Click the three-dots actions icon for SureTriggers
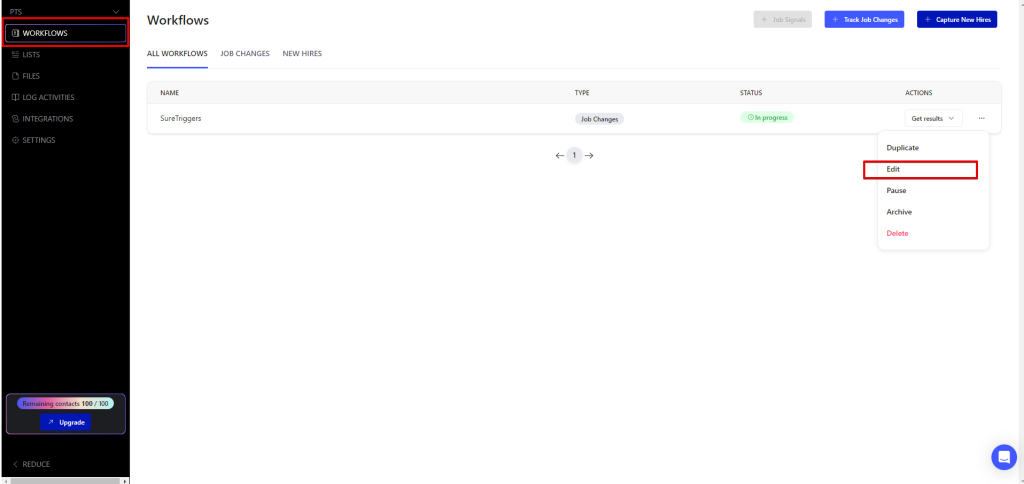The height and width of the screenshot is (484, 1024). tap(981, 118)
